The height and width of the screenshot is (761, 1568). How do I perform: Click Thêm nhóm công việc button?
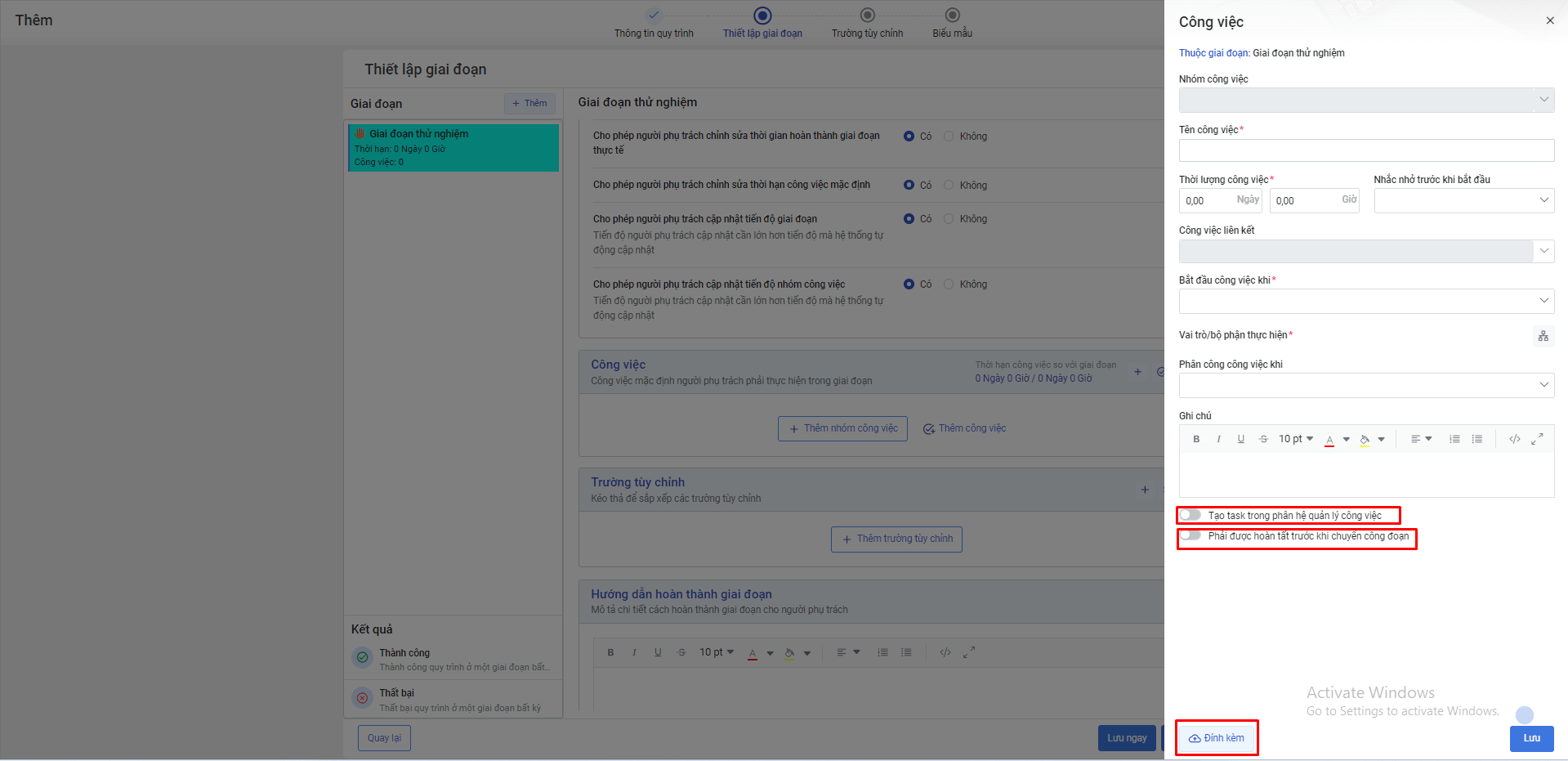coord(842,428)
